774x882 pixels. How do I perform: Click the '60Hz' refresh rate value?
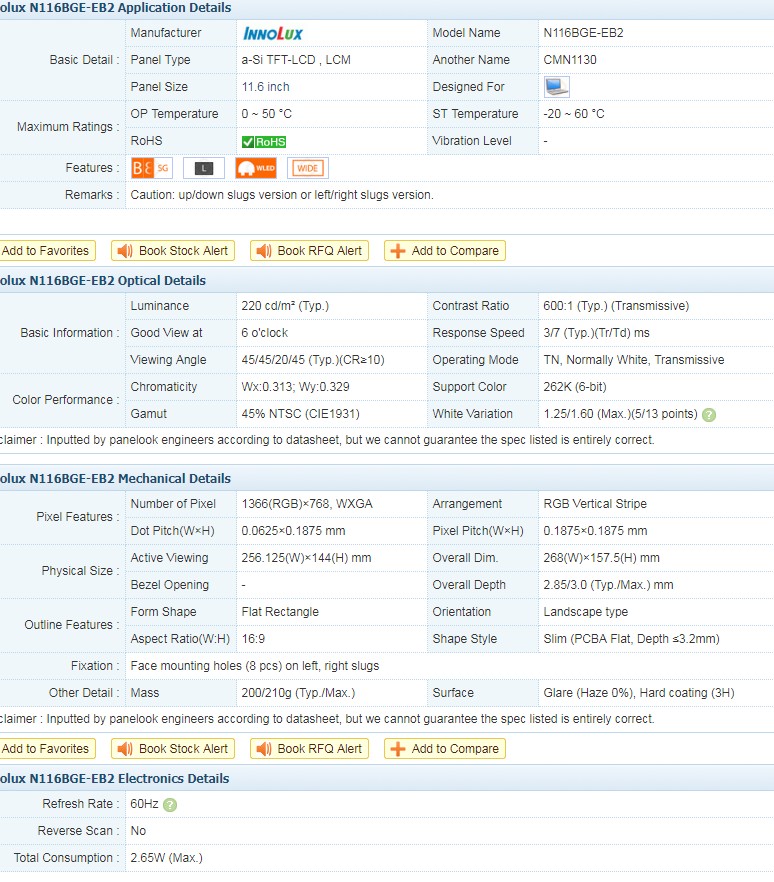pos(145,804)
